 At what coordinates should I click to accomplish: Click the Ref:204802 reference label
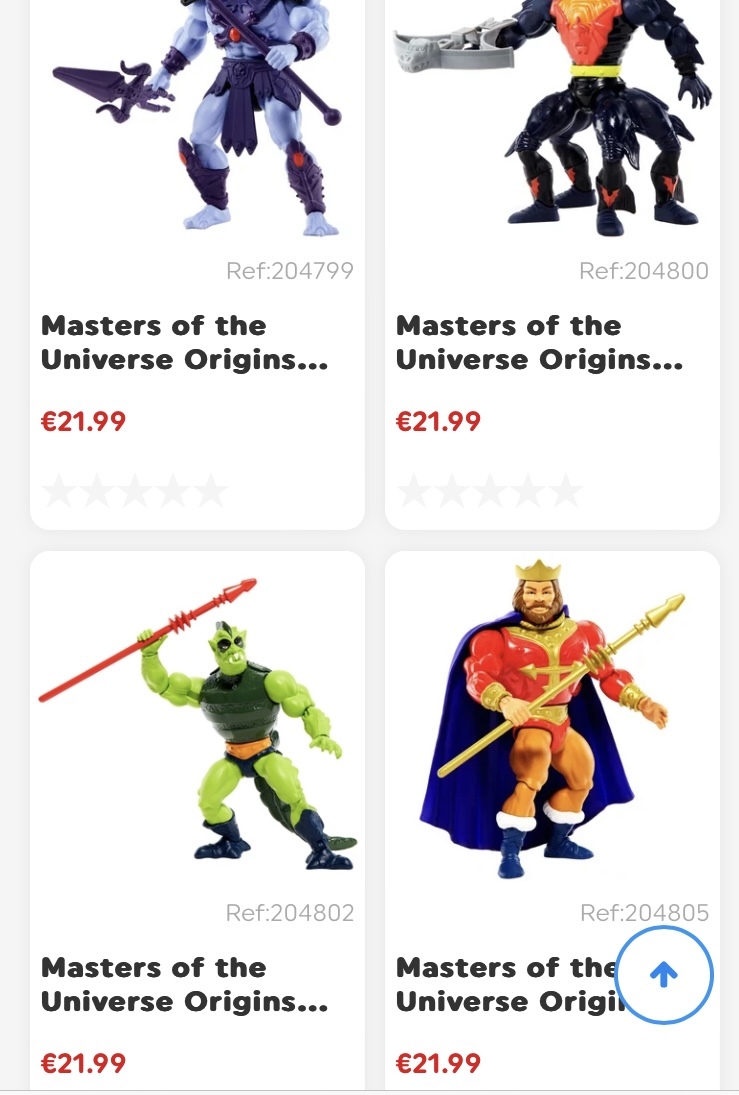pos(290,913)
